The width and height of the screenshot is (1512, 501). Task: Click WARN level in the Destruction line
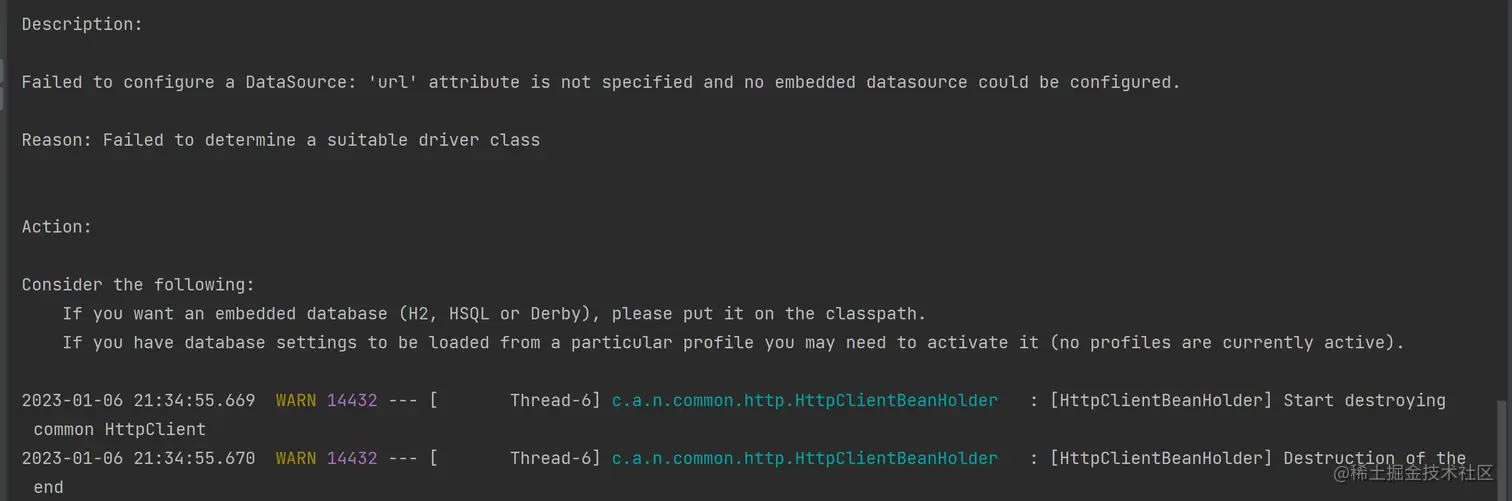point(296,458)
